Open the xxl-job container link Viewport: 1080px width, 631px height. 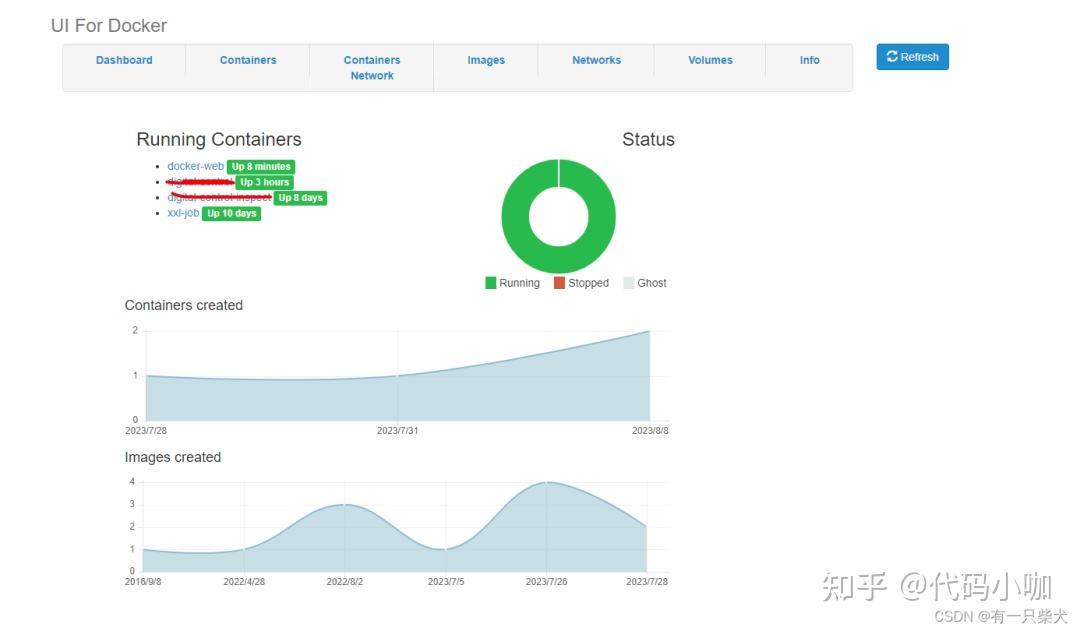[x=183, y=213]
